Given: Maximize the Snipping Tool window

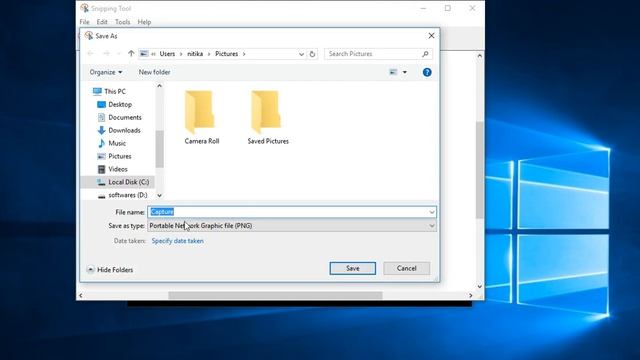Looking at the screenshot, I should pyautogui.click(x=448, y=8).
